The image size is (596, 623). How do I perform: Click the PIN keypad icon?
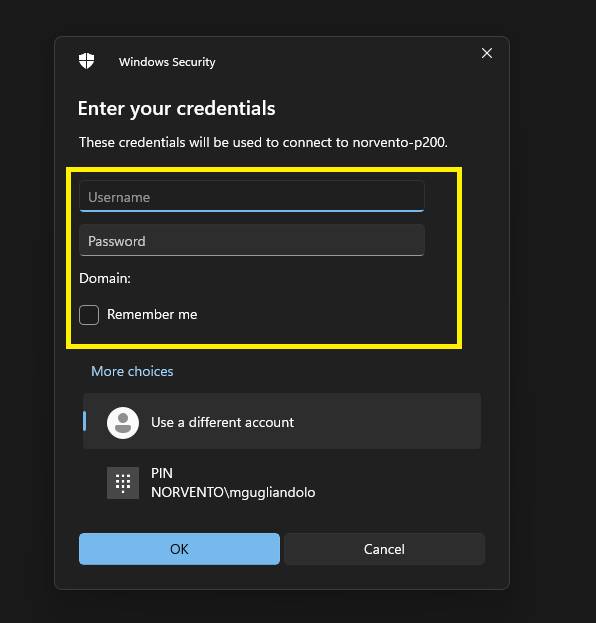point(123,483)
